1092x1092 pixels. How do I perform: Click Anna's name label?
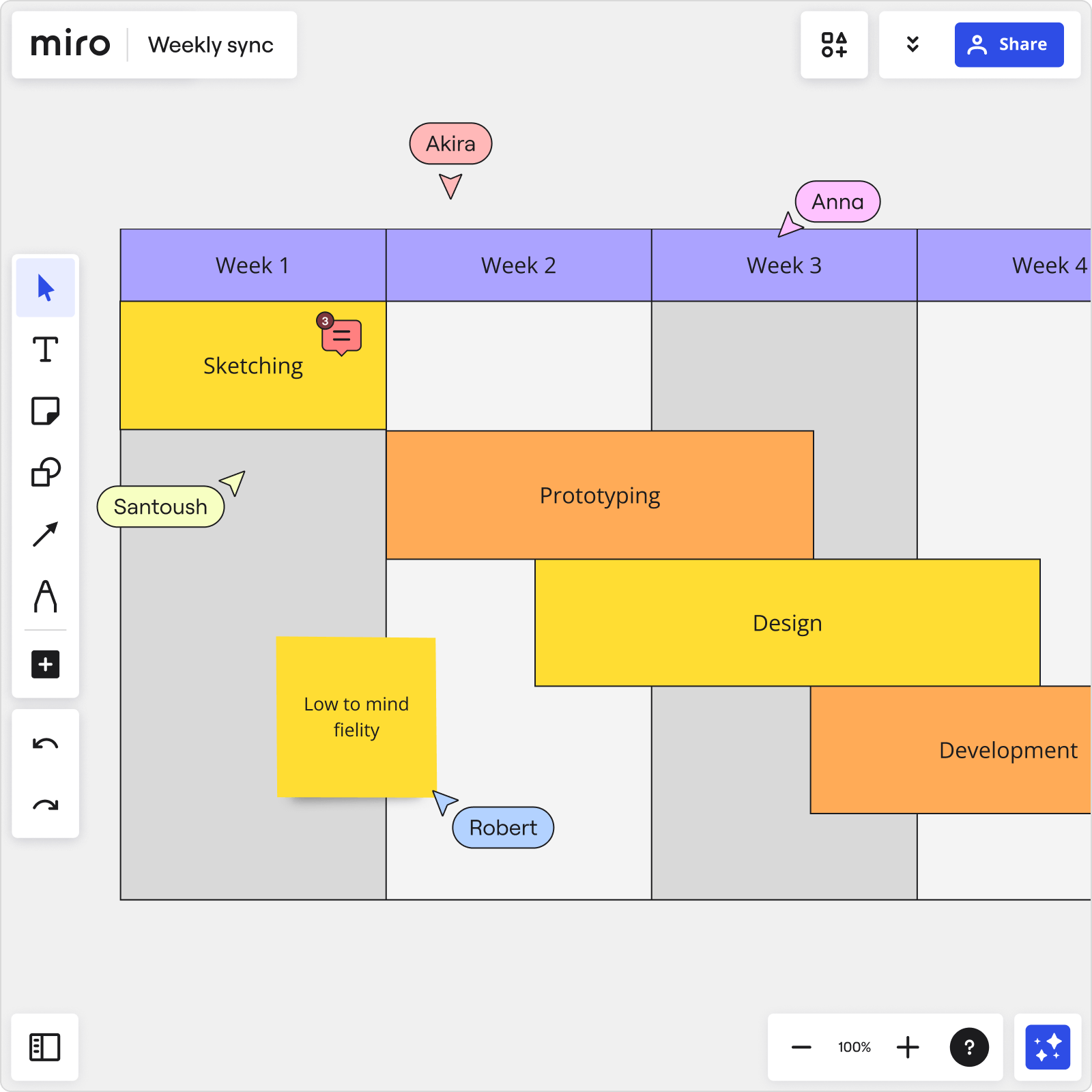point(837,201)
